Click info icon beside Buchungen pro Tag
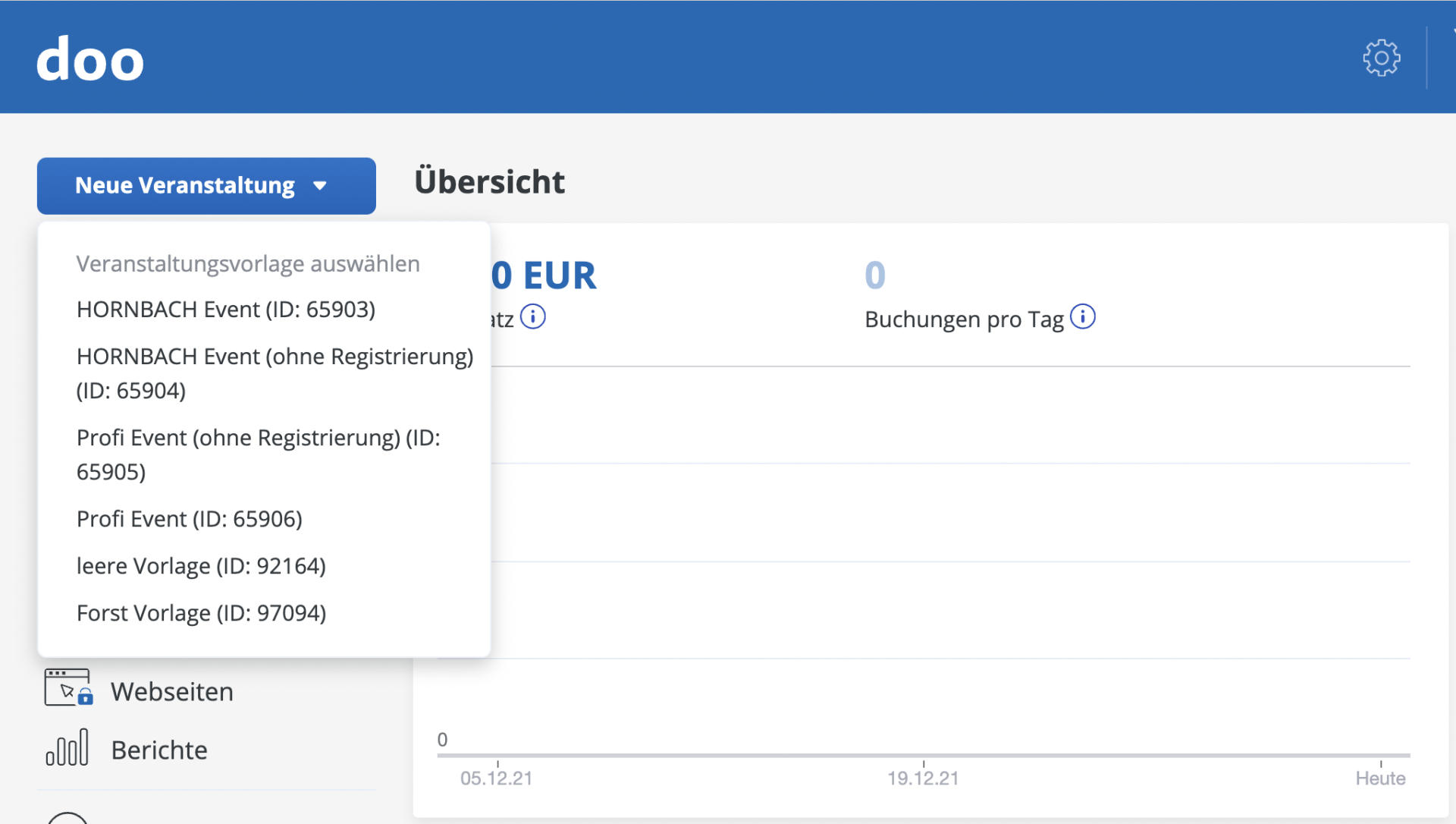This screenshot has height=824, width=1456. click(x=1082, y=316)
